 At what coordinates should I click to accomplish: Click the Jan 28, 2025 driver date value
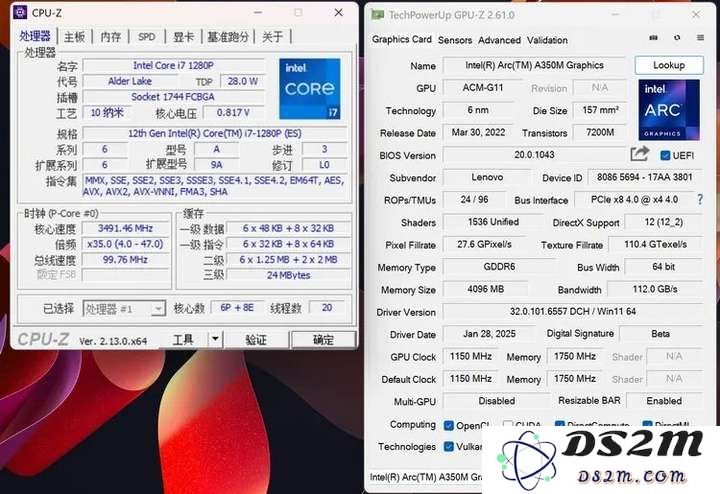pyautogui.click(x=489, y=334)
